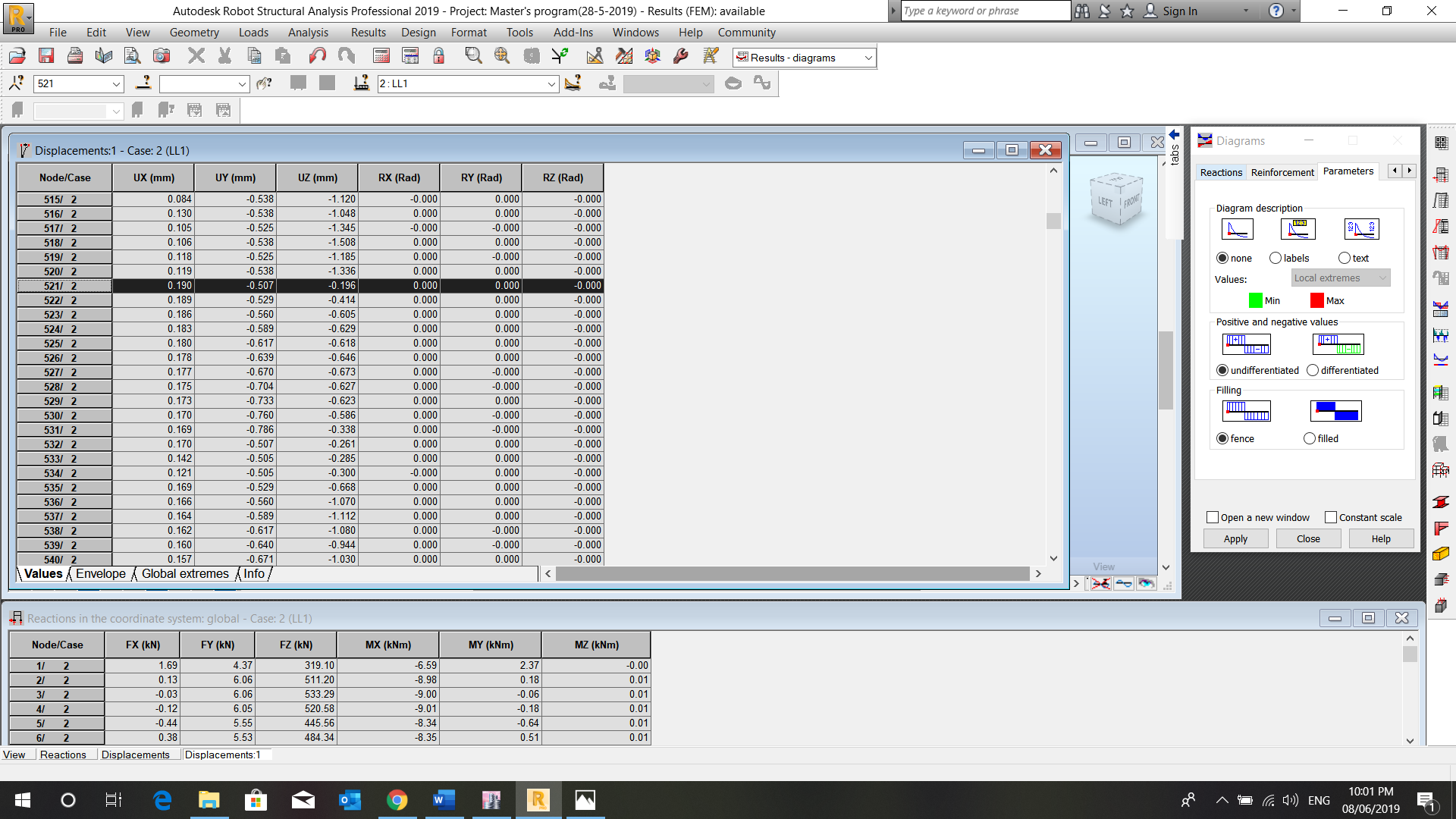This screenshot has height=819, width=1456.
Task: Expand the Values dropdown set to Local extremes
Action: (1384, 278)
